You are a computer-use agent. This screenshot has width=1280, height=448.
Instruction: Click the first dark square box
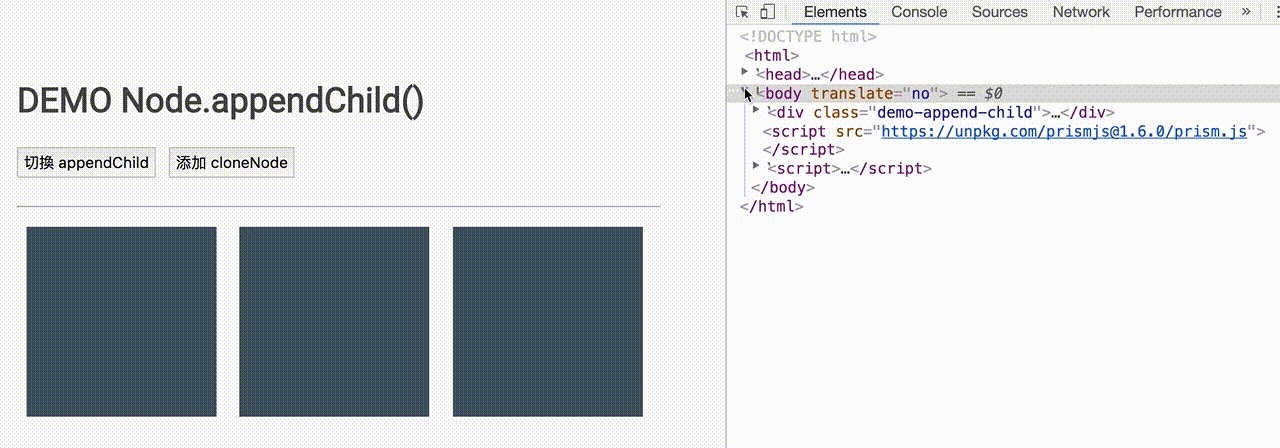(x=121, y=321)
